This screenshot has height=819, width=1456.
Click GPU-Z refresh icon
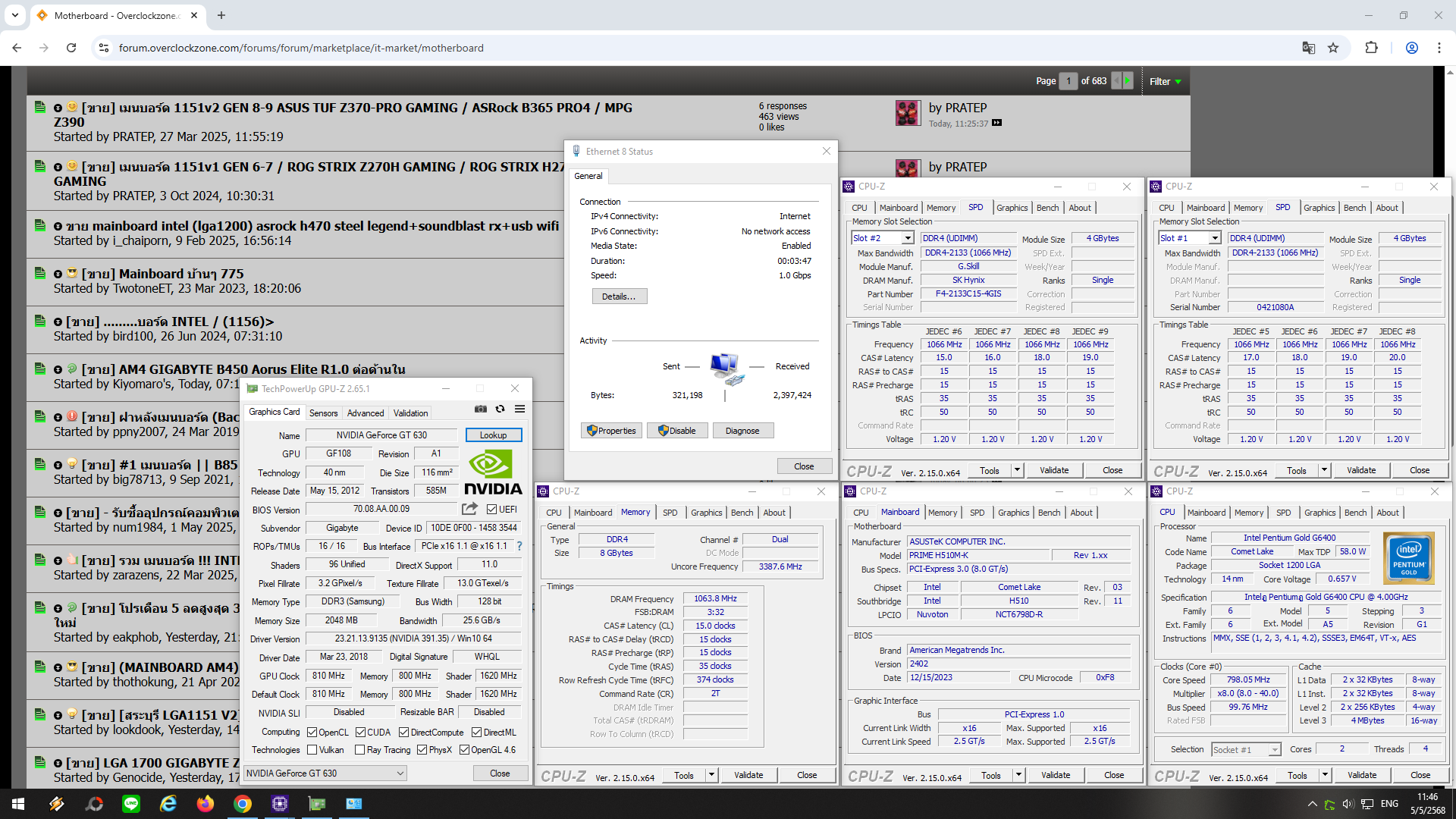tap(500, 409)
